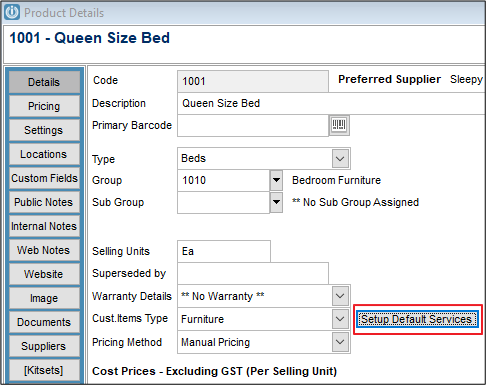The height and width of the screenshot is (385, 486).
Task: Expand the Warranty Details dropdown
Action: [340, 296]
